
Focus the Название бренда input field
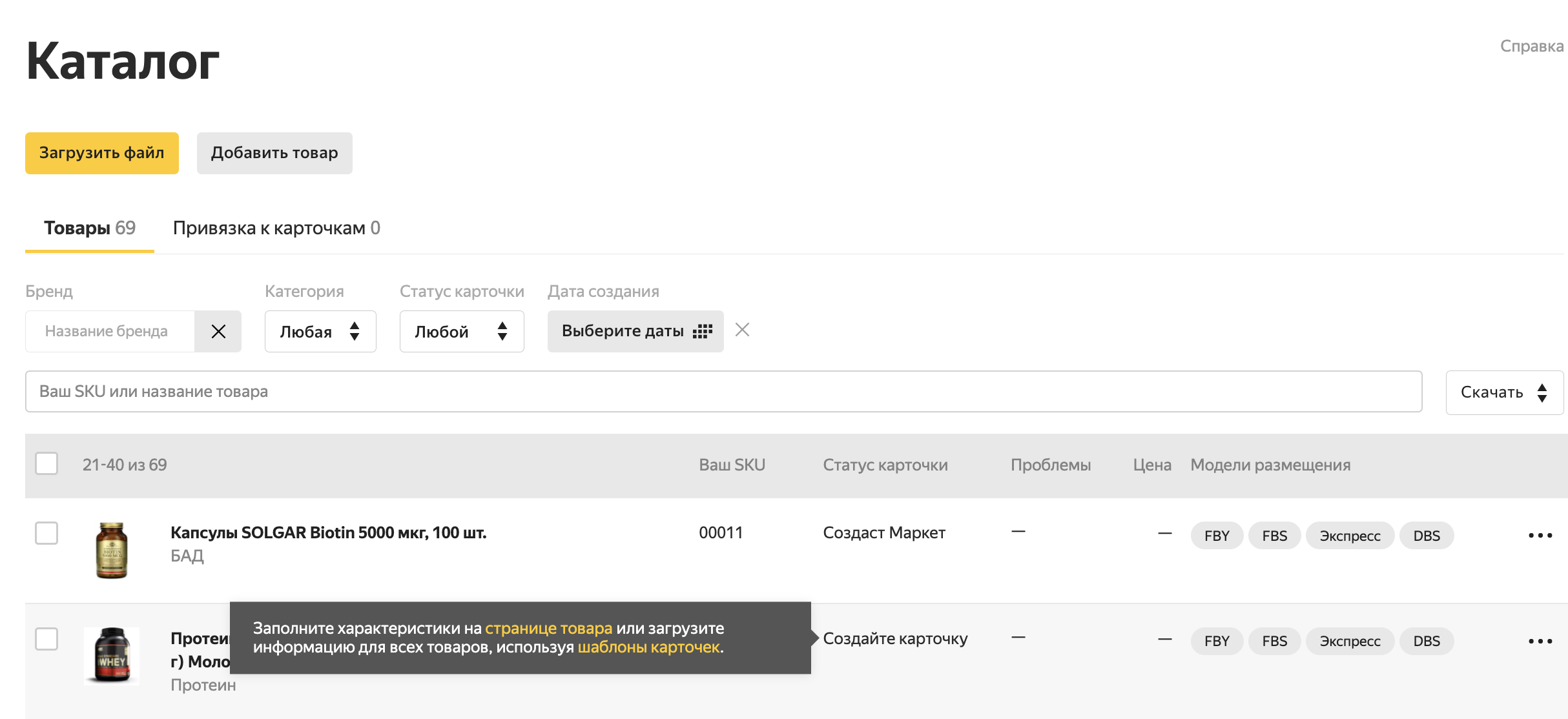point(110,331)
